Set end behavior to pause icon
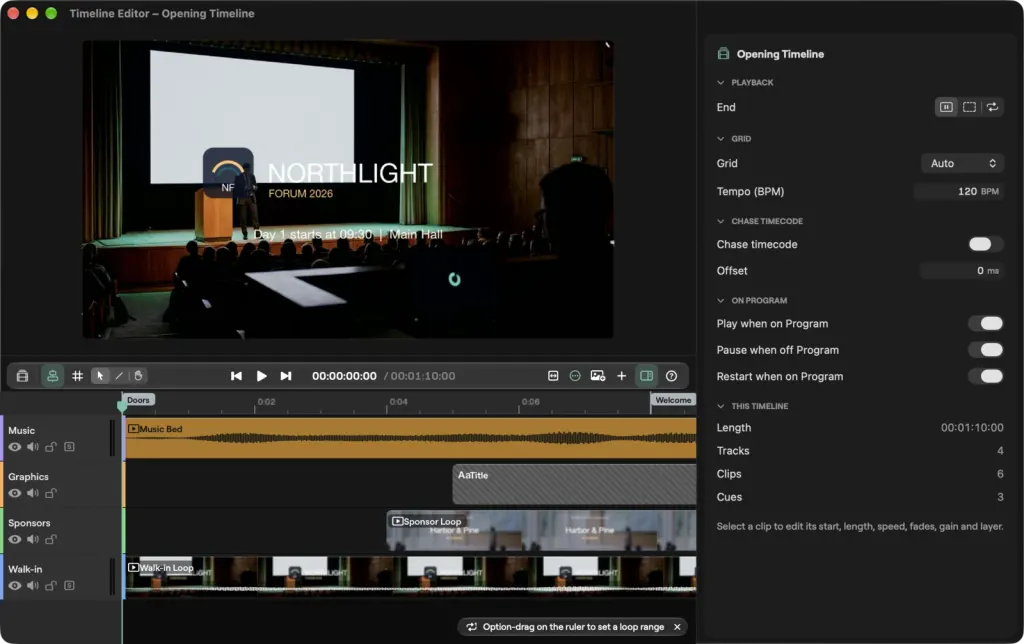 946,107
